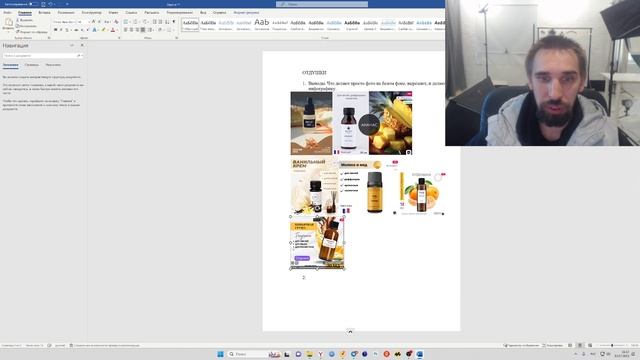Click the Windows Start button on the taskbar
Screen dimensions: 640x360
(220, 354)
